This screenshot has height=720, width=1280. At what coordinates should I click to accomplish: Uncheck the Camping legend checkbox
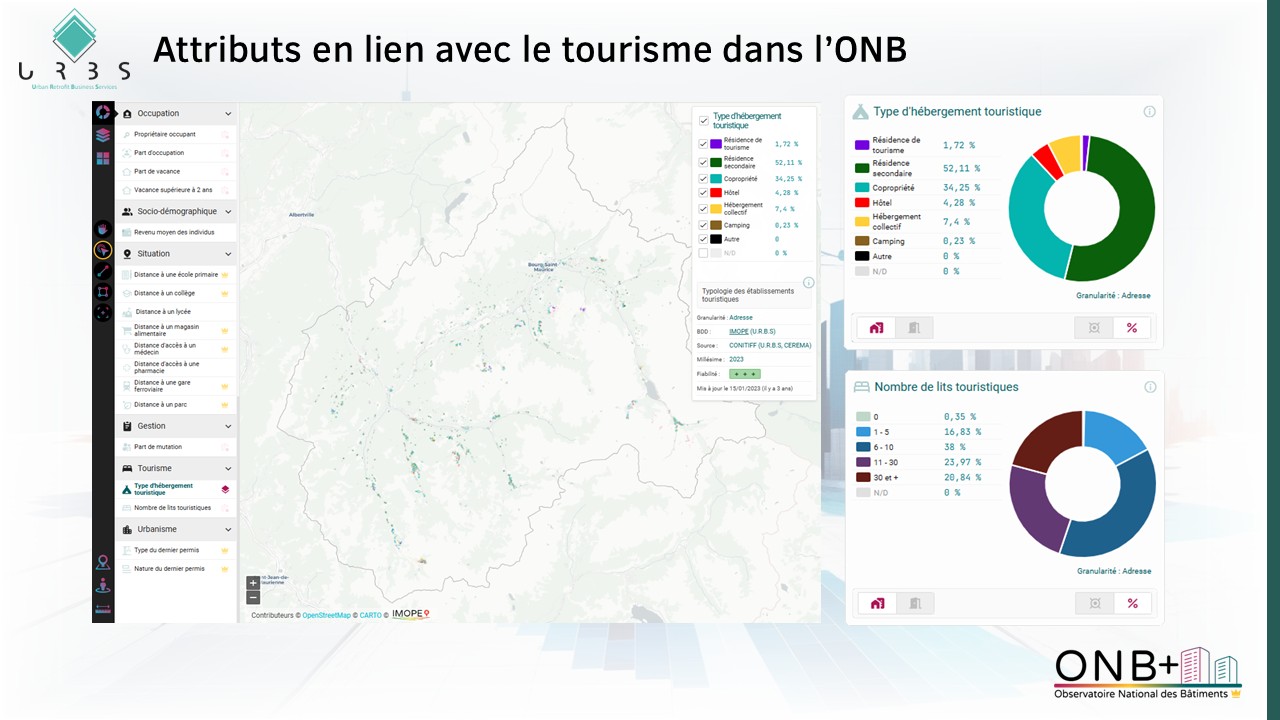point(703,225)
